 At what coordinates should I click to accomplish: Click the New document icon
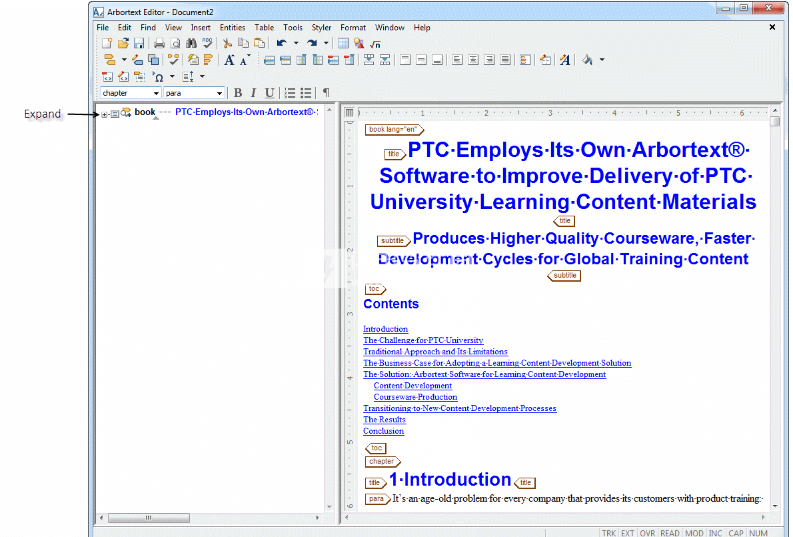click(x=107, y=43)
